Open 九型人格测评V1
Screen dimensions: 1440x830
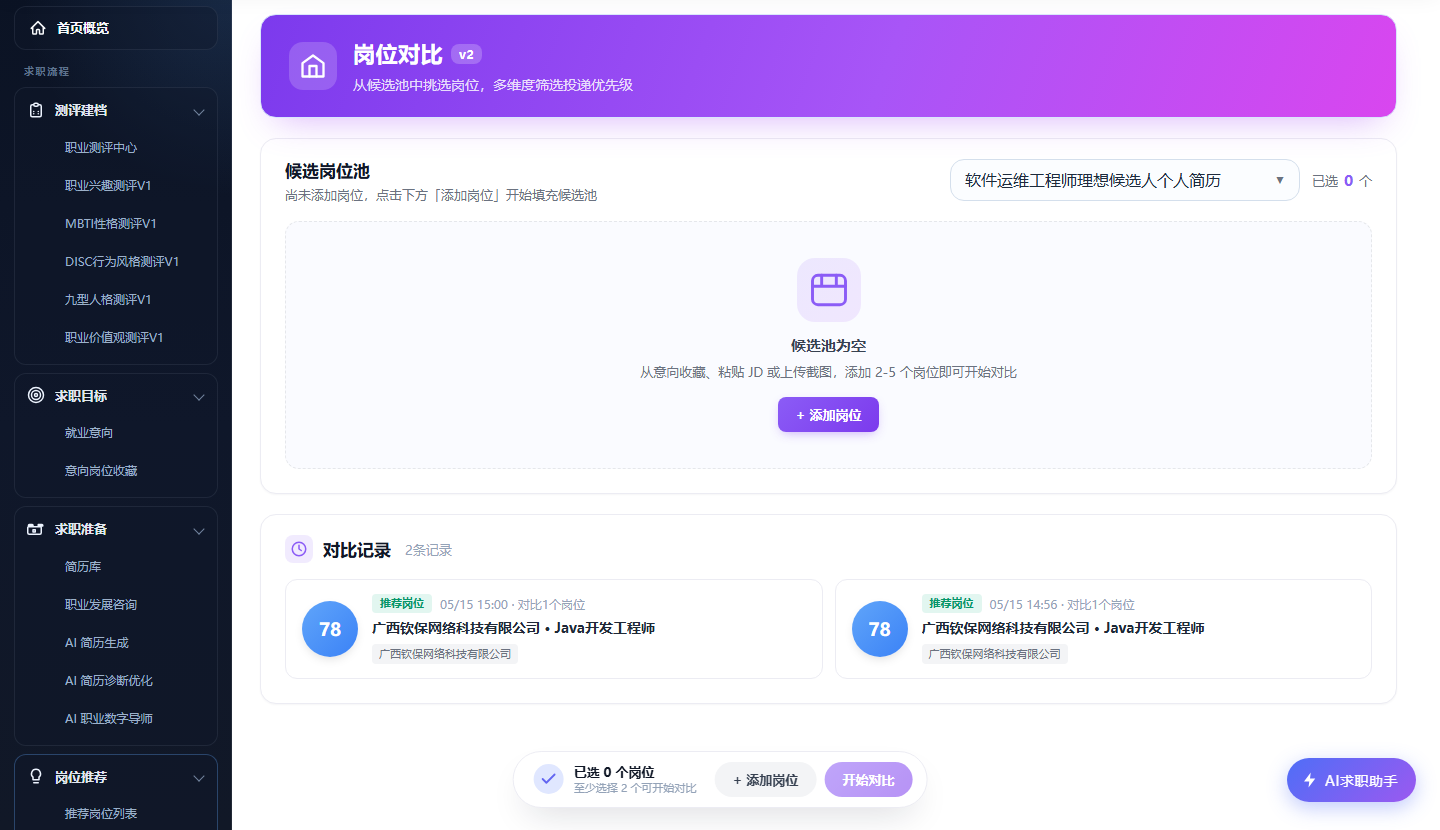pyautogui.click(x=108, y=300)
